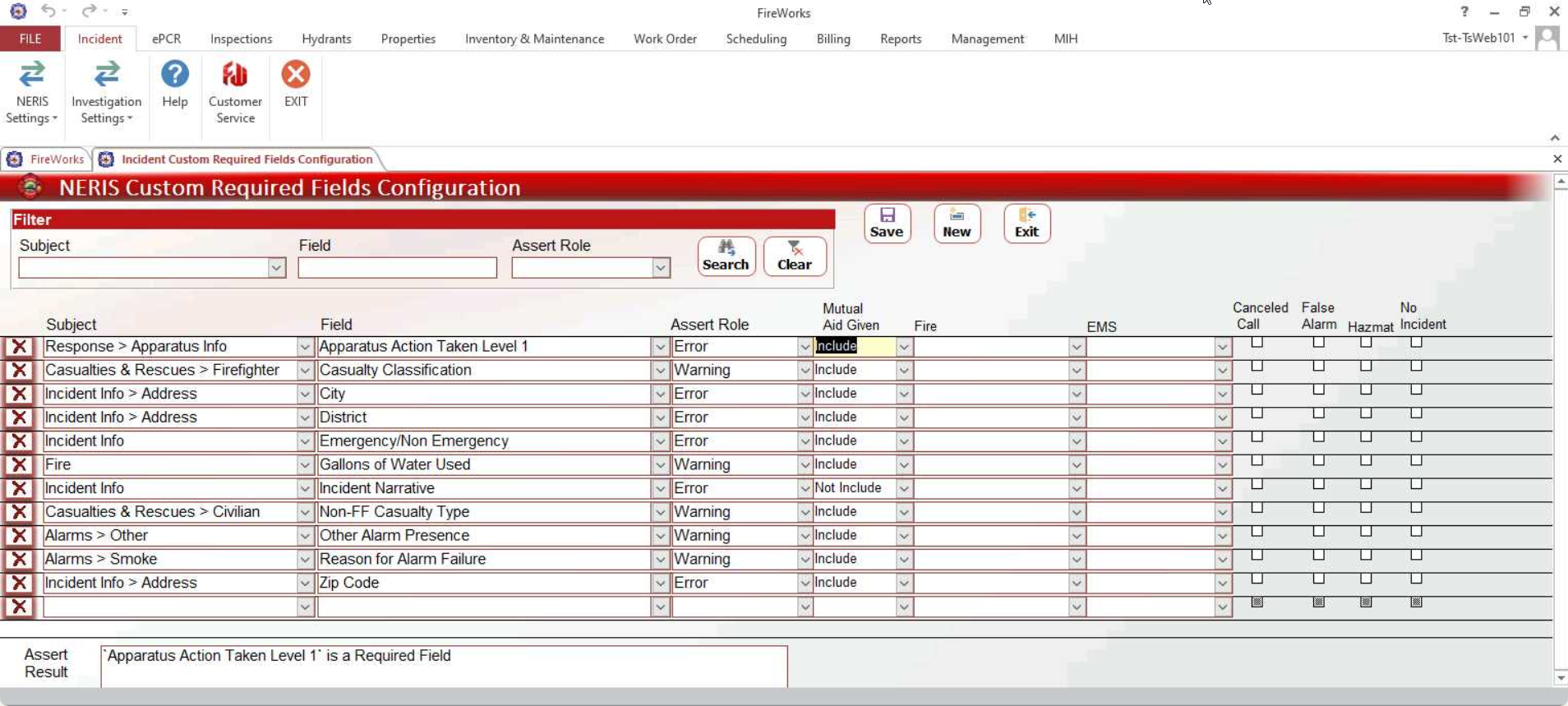Switch to the ePCR ribbon tab
The image size is (1568, 706).
click(x=166, y=39)
